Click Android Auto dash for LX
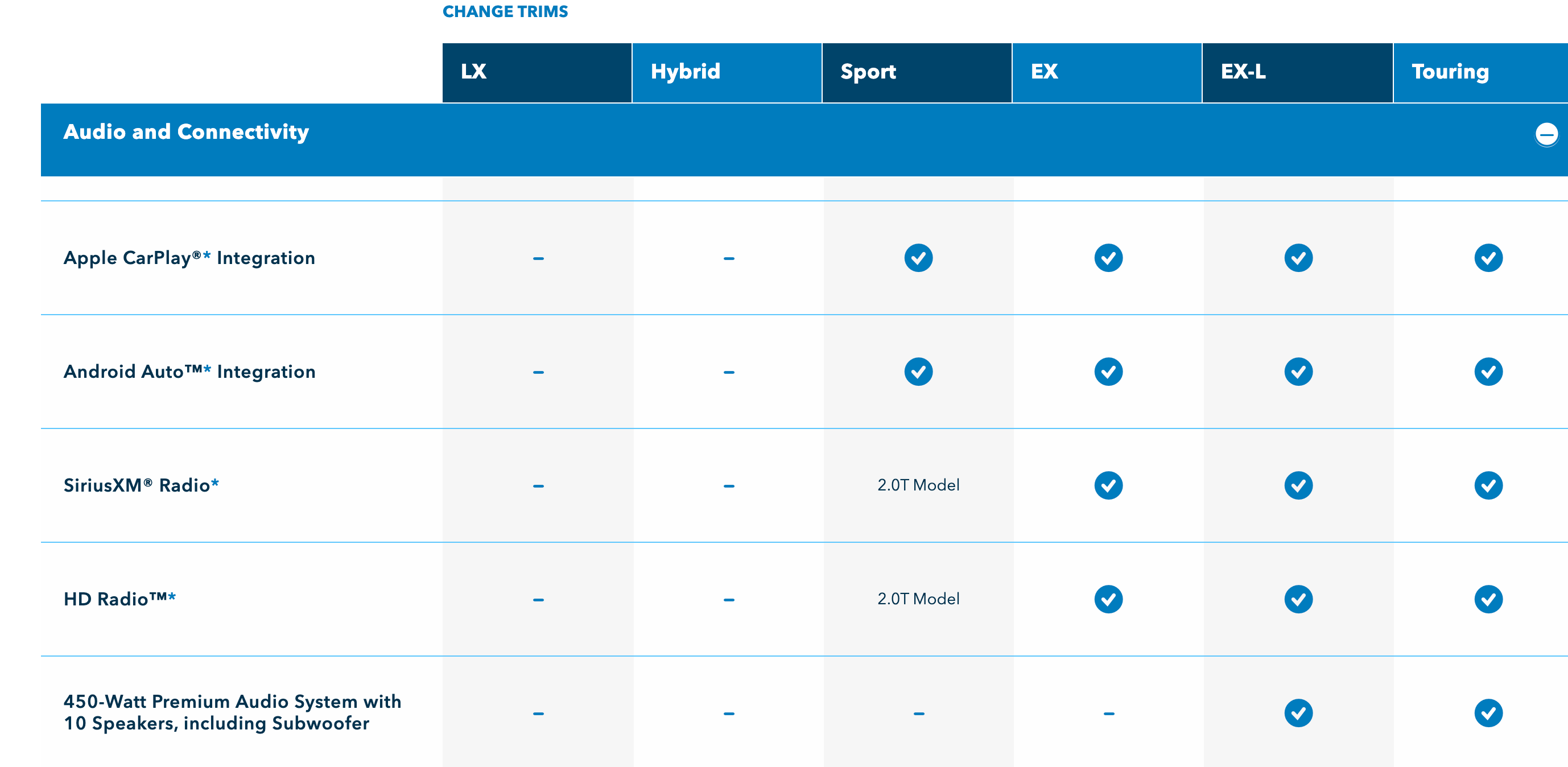Image resolution: width=1568 pixels, height=767 pixels. (538, 373)
